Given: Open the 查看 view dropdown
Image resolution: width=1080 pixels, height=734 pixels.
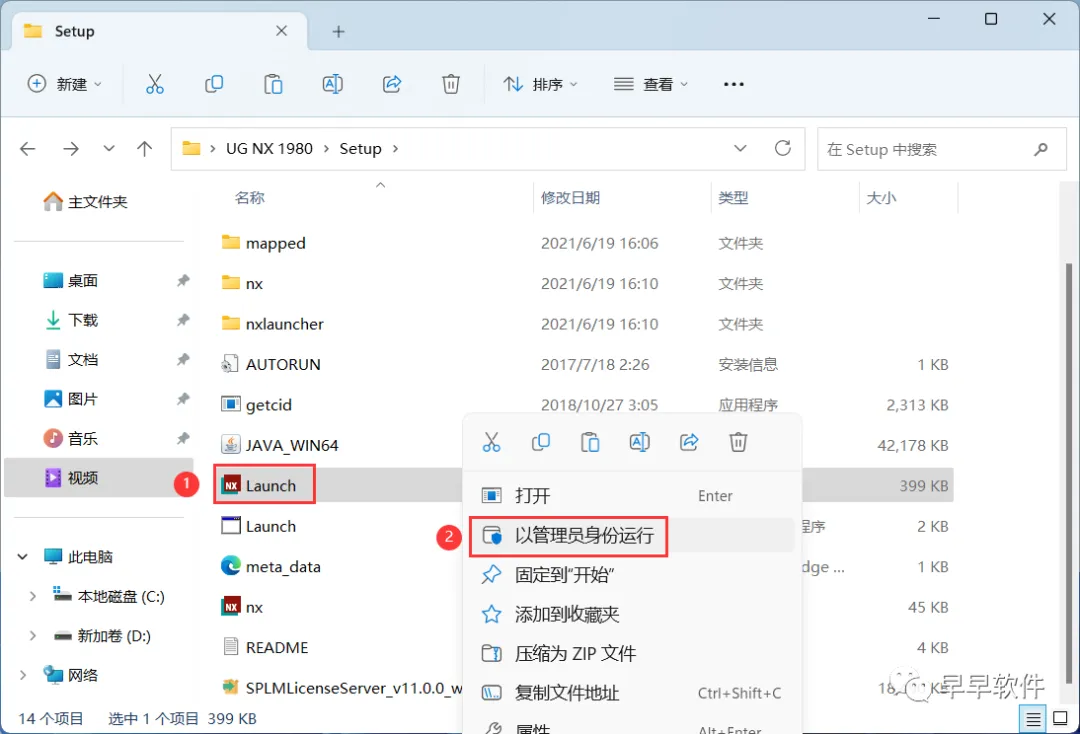Looking at the screenshot, I should tap(651, 84).
